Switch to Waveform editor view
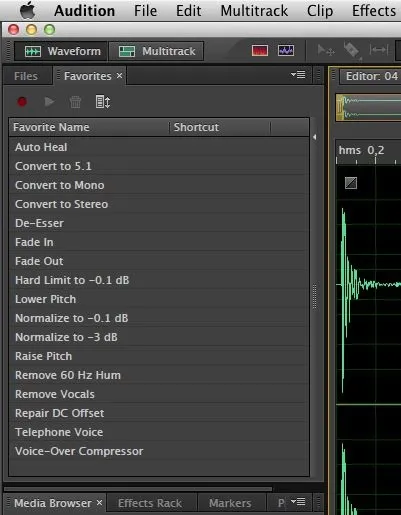Screen dimensions: 401x515 (x=61, y=51)
